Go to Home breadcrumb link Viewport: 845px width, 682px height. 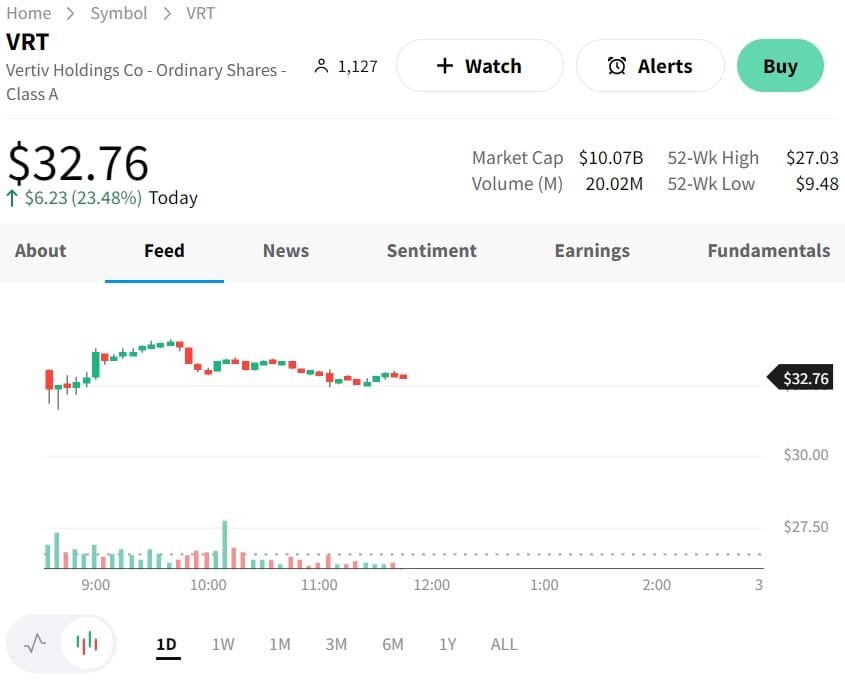pos(29,13)
